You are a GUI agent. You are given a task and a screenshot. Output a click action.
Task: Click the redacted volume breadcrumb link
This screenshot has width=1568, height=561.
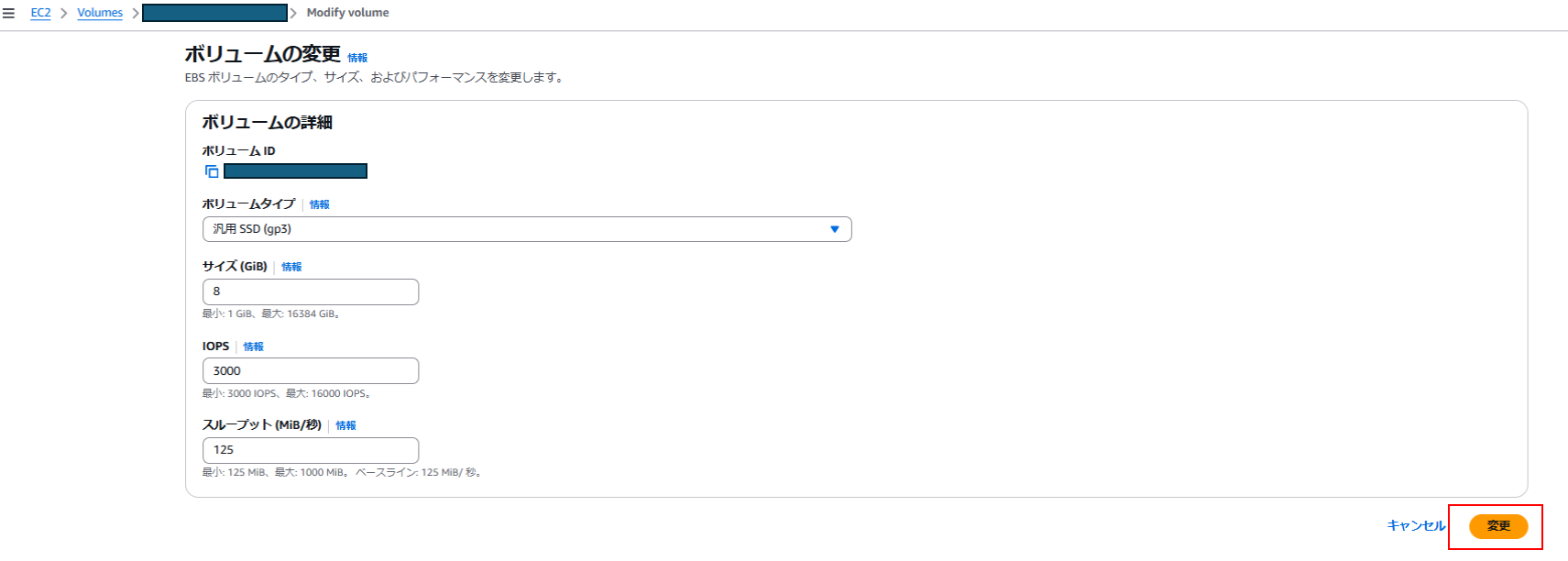click(x=214, y=13)
